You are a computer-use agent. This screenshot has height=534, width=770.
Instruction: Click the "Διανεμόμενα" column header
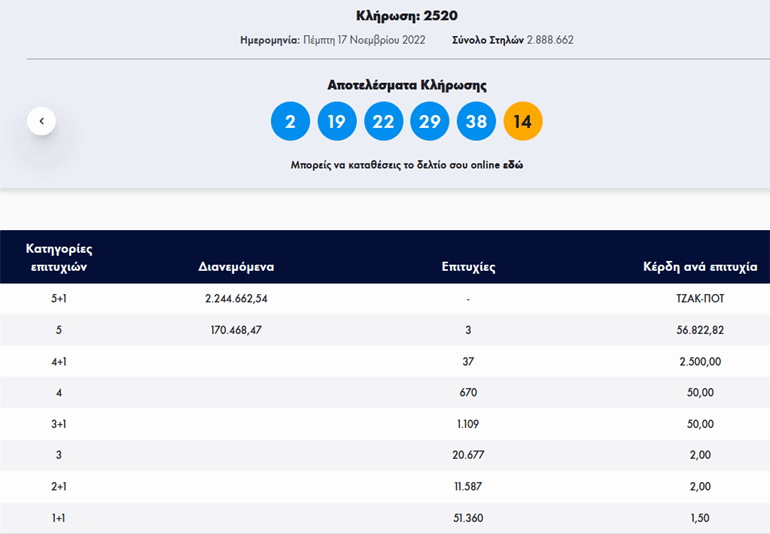click(236, 267)
